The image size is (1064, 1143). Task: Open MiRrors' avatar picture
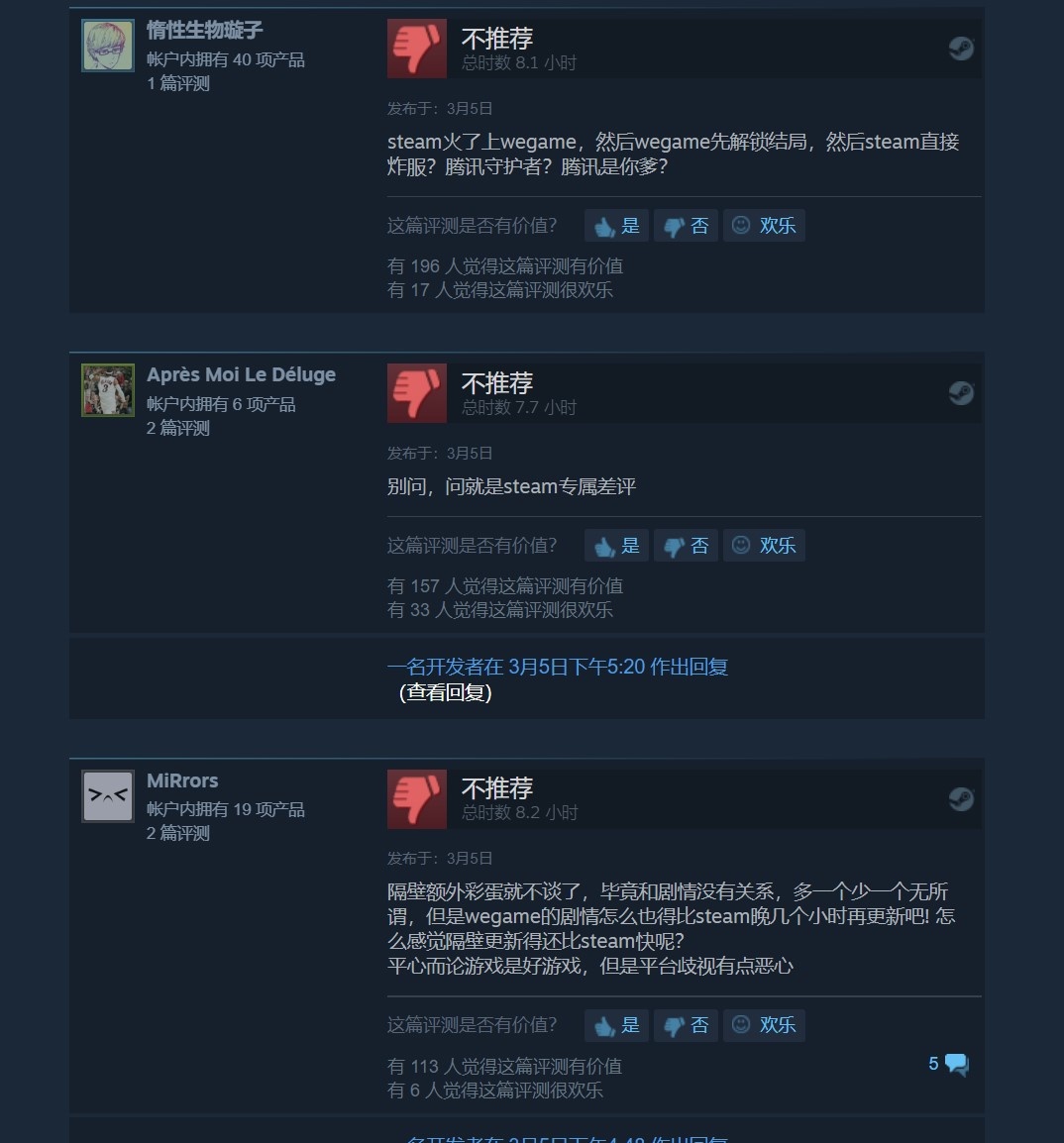click(108, 796)
